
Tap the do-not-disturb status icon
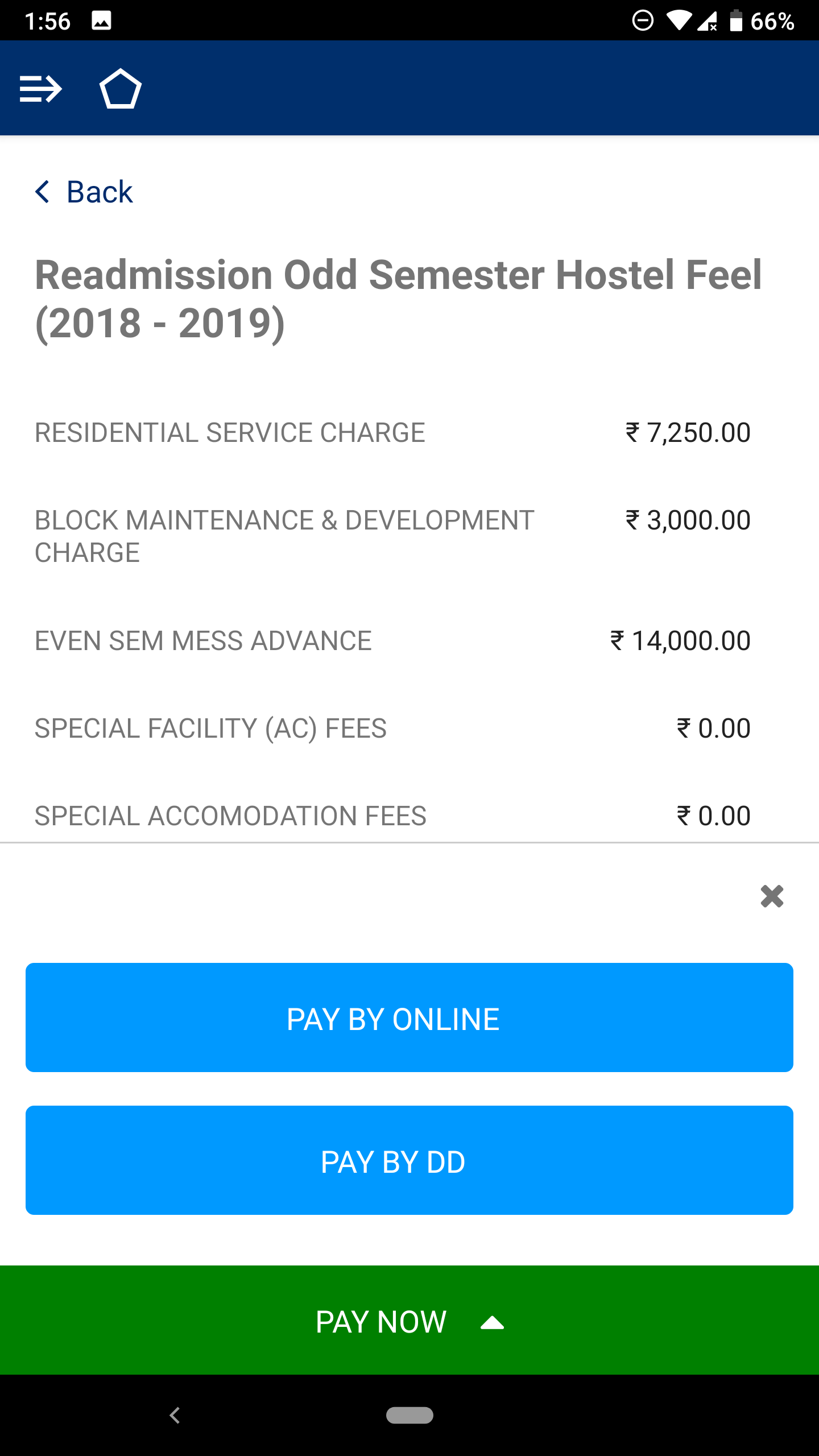click(643, 21)
